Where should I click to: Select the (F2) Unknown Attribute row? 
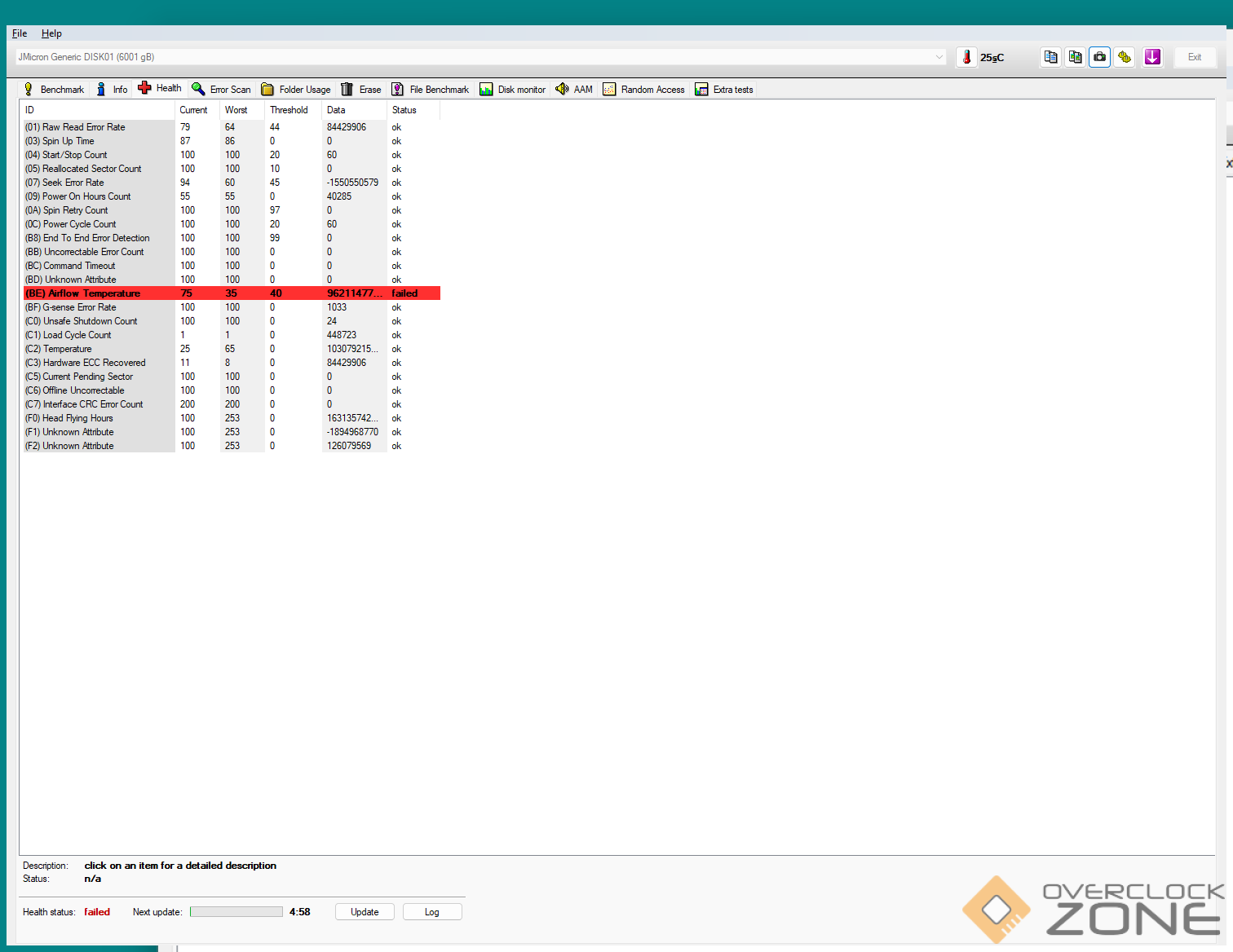coord(232,446)
